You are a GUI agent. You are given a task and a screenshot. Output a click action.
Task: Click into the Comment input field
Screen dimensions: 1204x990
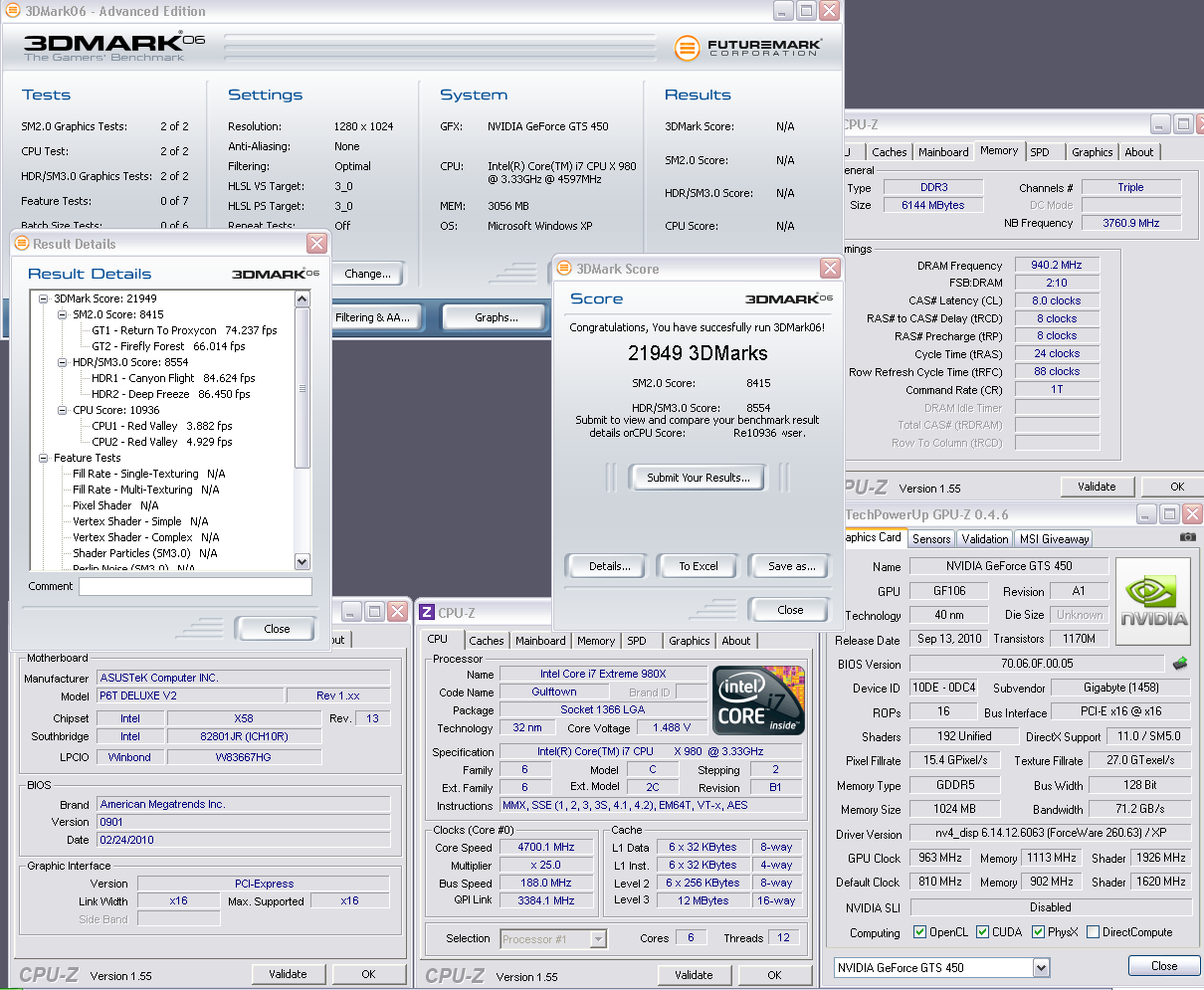tap(195, 586)
